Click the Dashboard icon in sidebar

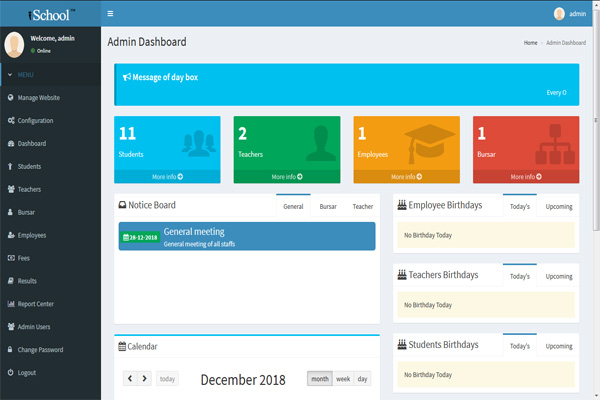[10, 144]
